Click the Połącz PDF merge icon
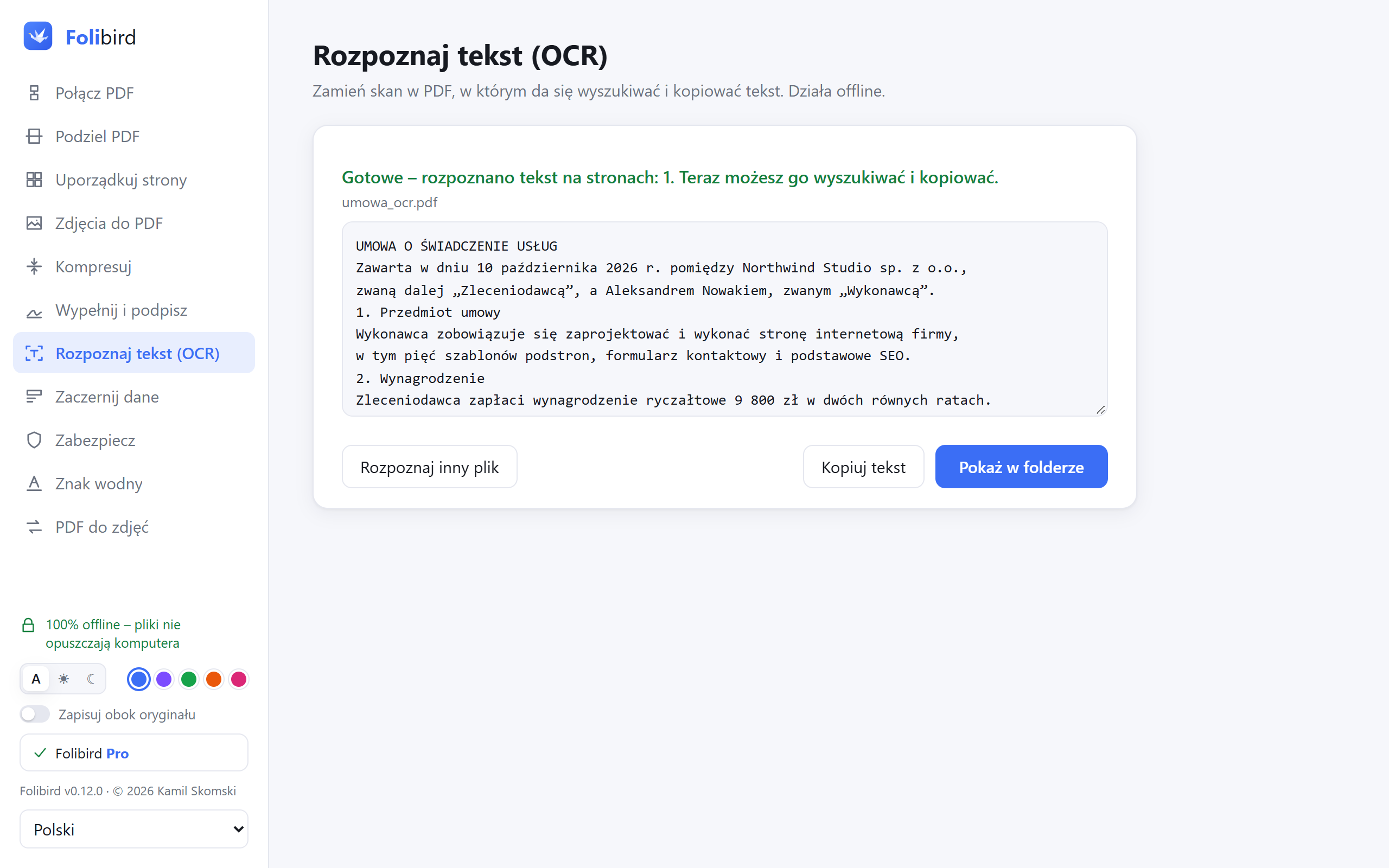The image size is (1389, 868). coord(34,93)
